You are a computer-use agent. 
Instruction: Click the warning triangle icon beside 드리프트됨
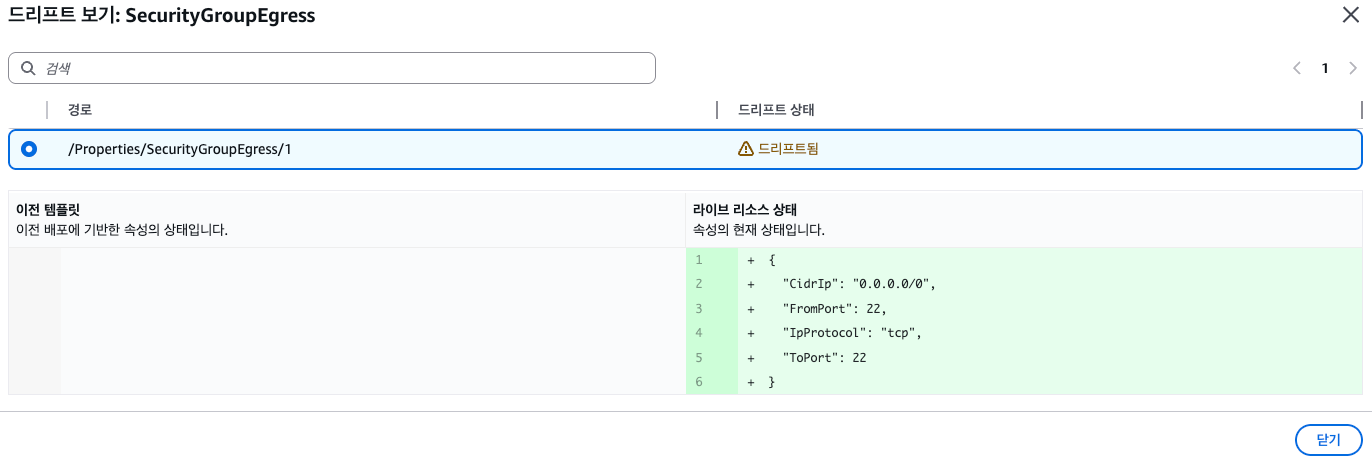745,149
